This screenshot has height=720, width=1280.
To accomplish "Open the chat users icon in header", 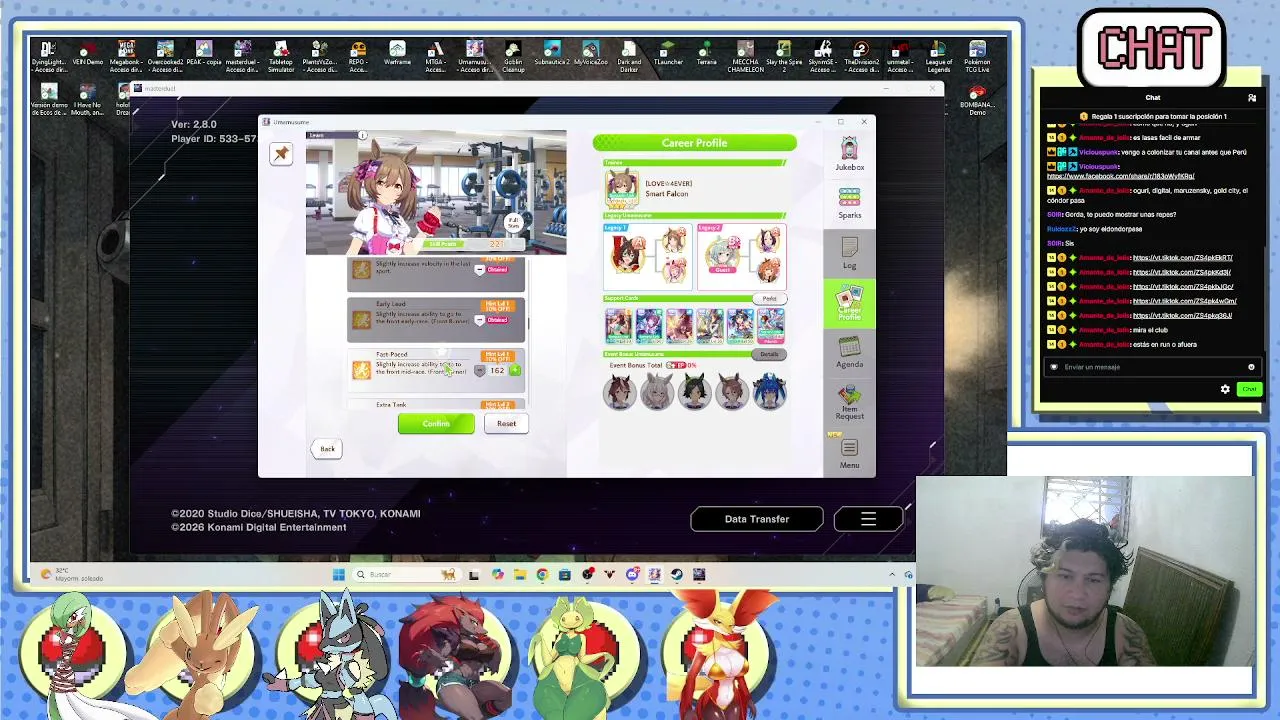I will pyautogui.click(x=1251, y=98).
